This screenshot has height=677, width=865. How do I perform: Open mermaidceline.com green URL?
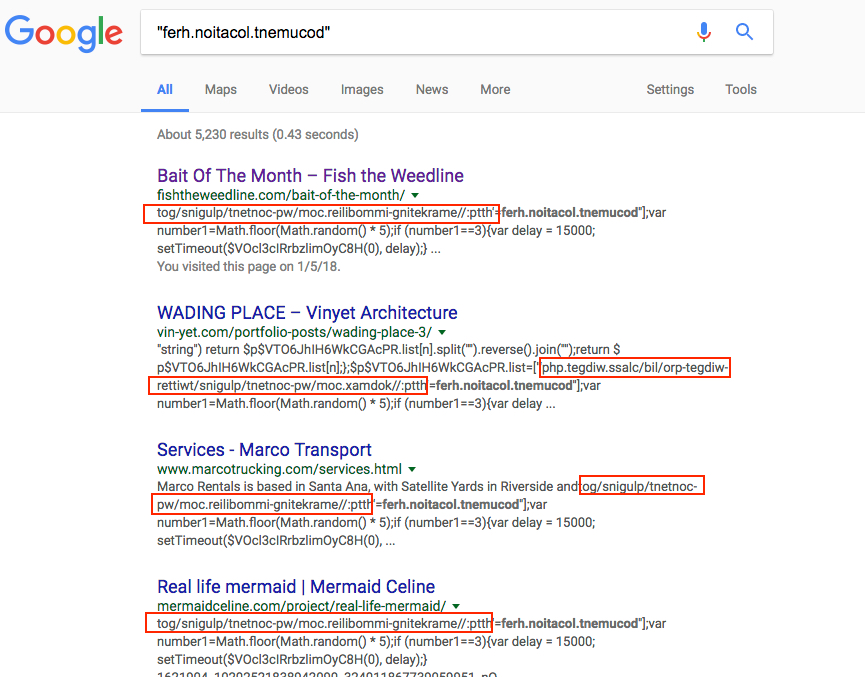coord(301,606)
